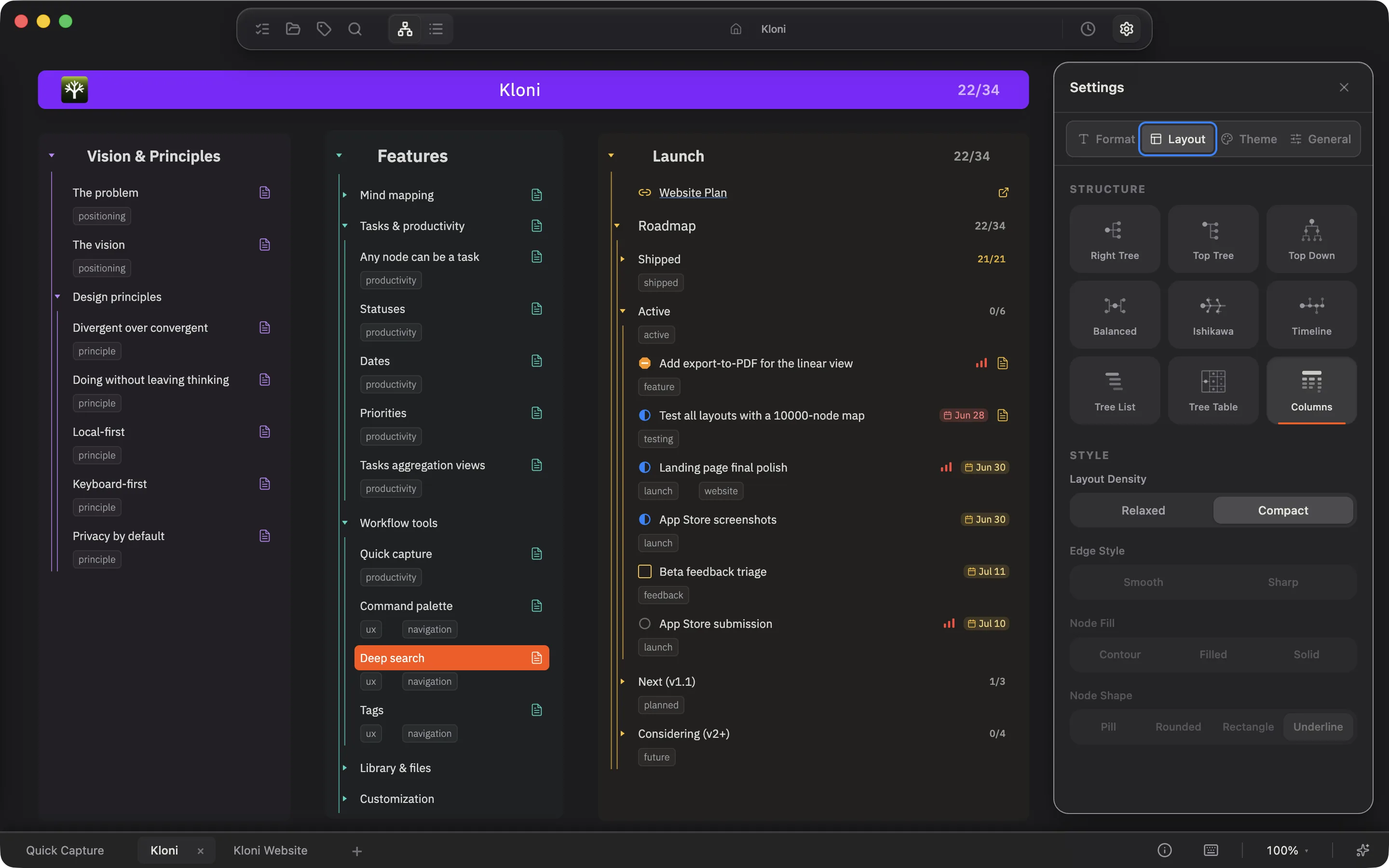Open note icon for Mind mapping
This screenshot has width=1389, height=868.
click(537, 195)
